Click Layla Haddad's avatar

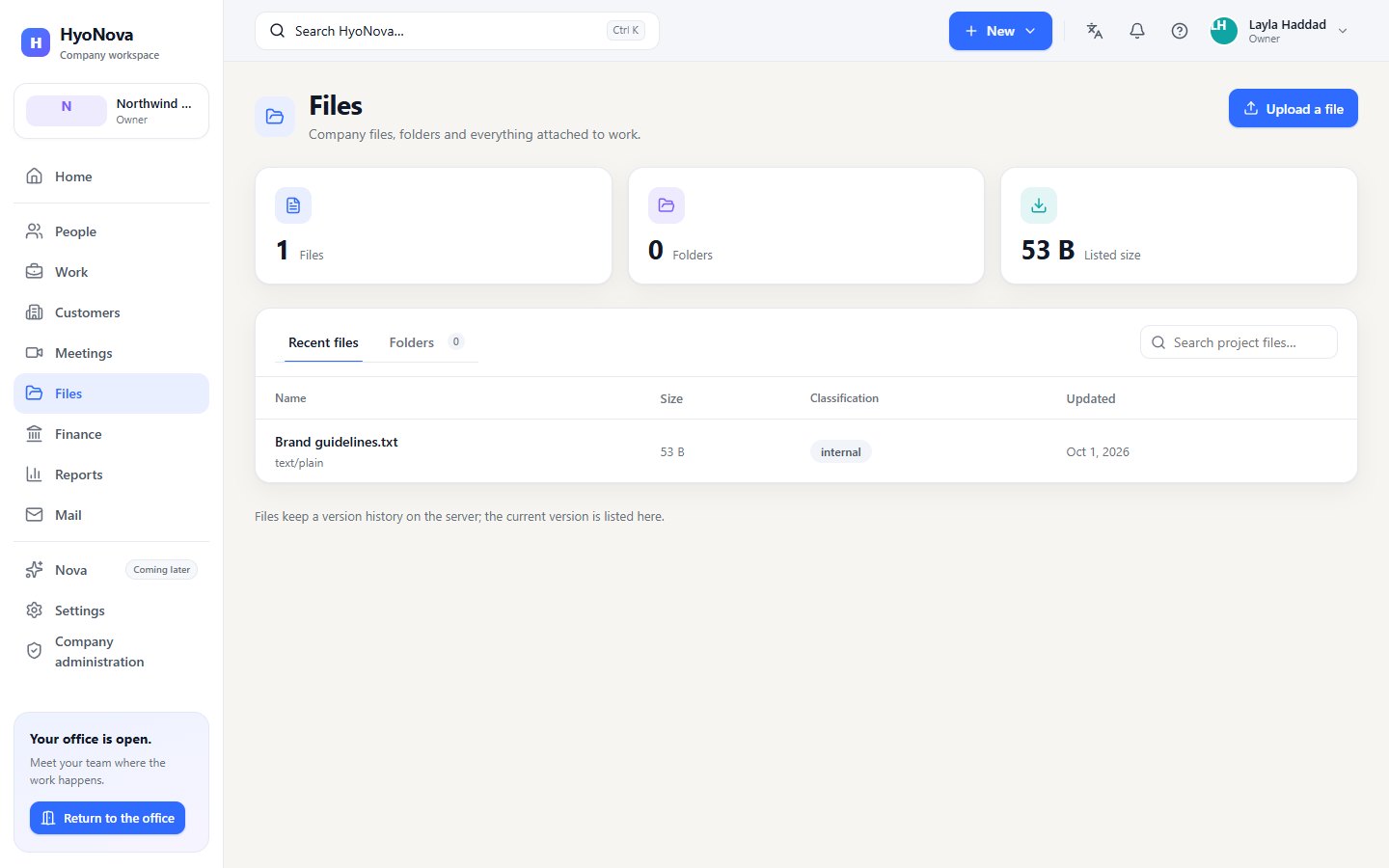click(x=1224, y=31)
